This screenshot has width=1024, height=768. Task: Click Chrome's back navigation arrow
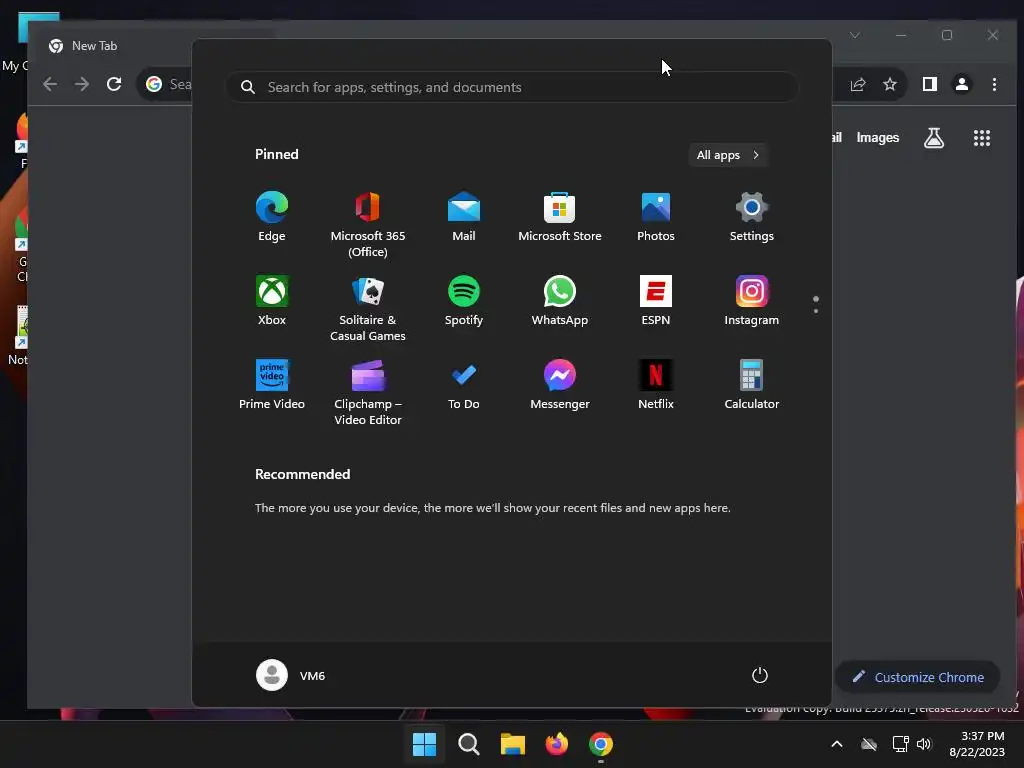(x=50, y=84)
